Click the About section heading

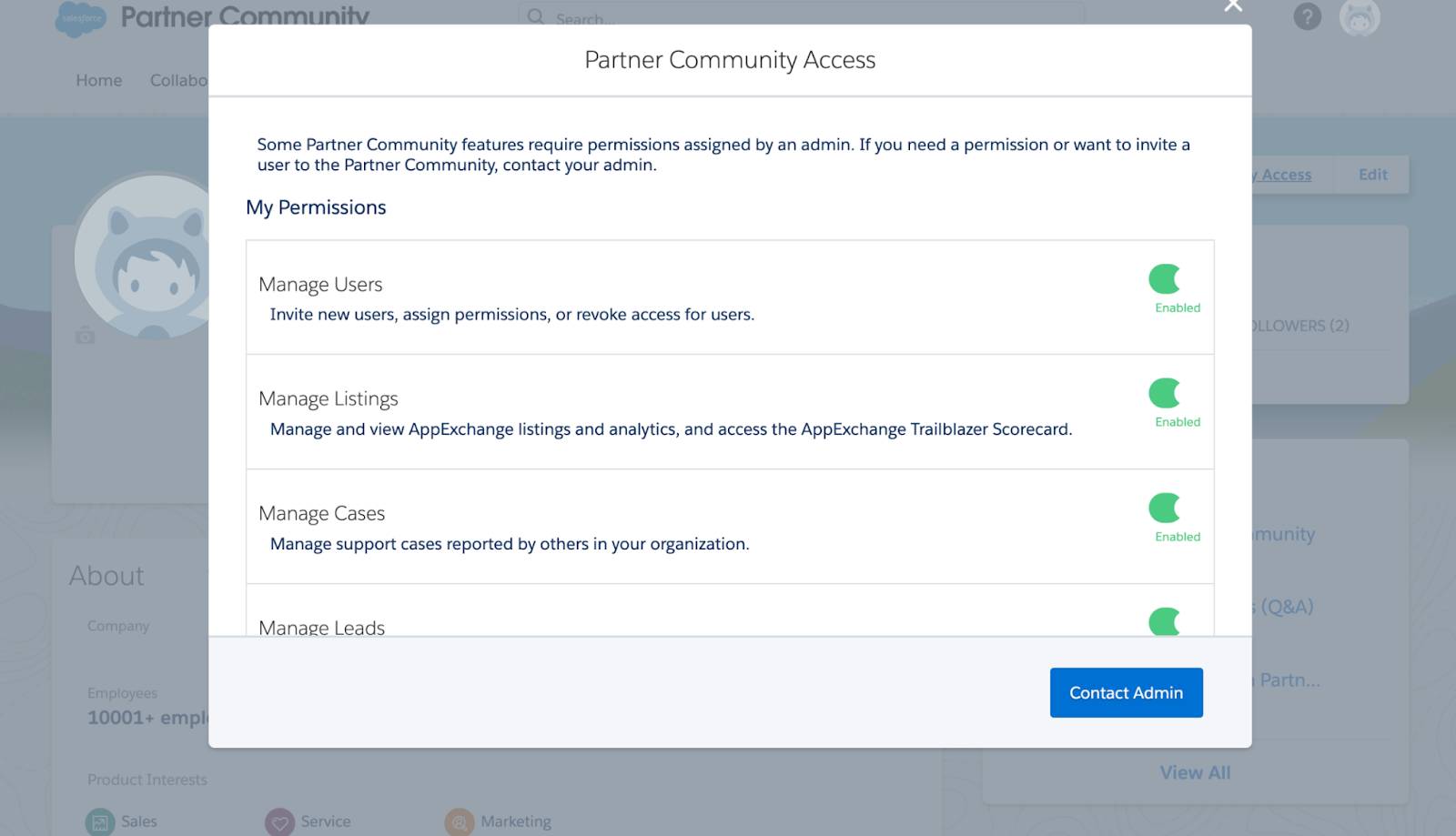(106, 576)
